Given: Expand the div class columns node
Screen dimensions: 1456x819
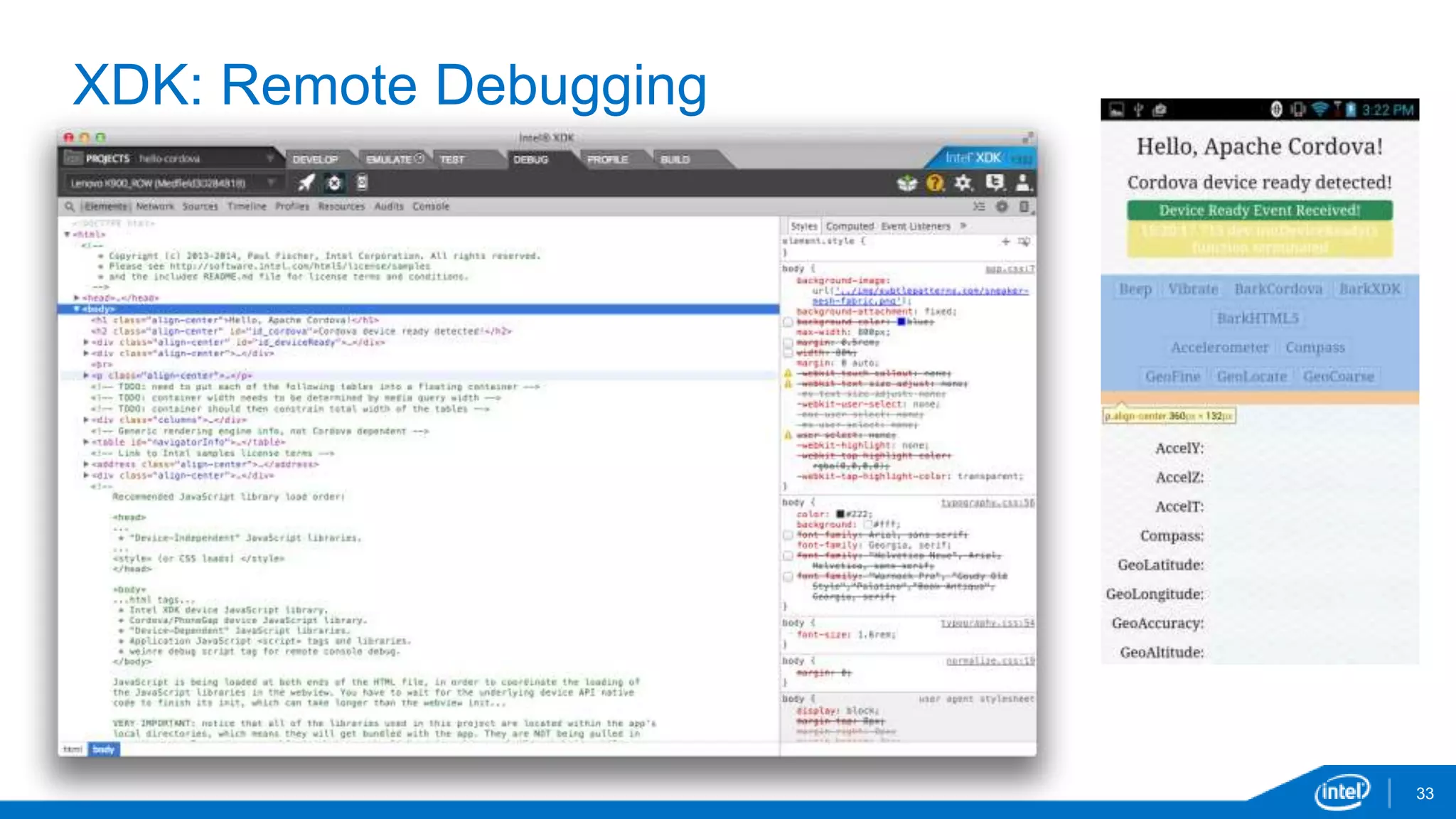Looking at the screenshot, I should pos(86,420).
